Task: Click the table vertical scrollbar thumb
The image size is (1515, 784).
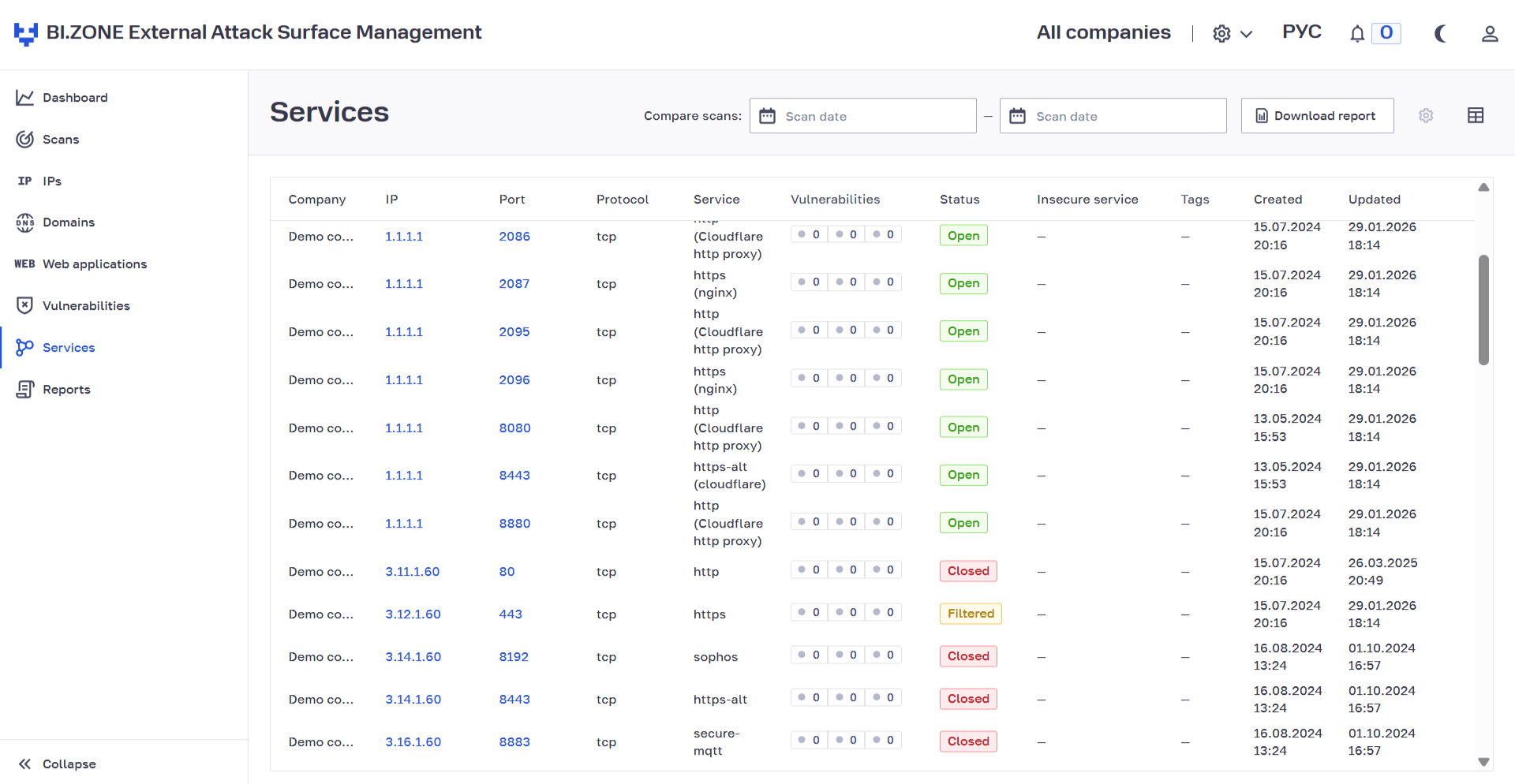Action: point(1483,310)
